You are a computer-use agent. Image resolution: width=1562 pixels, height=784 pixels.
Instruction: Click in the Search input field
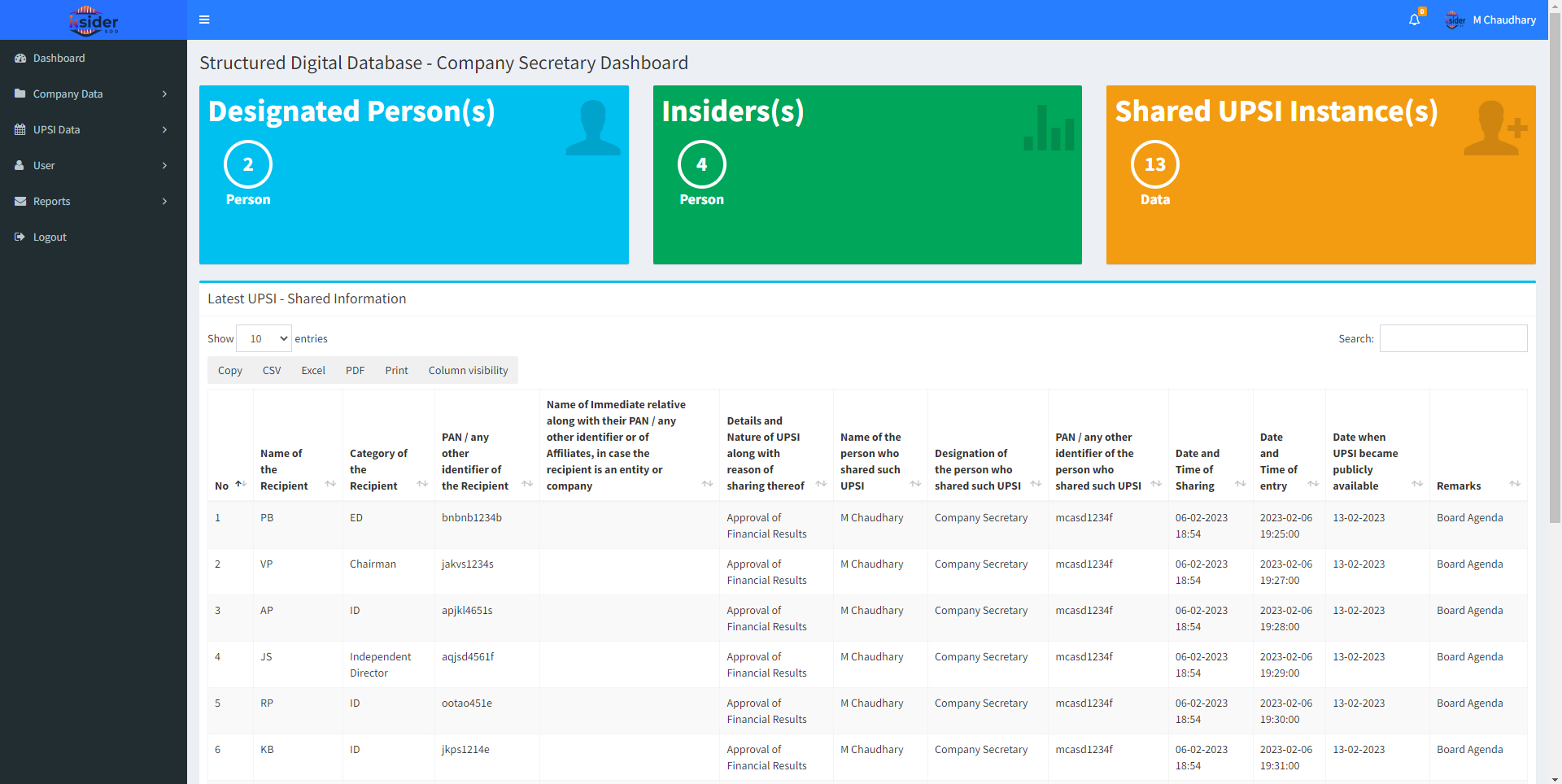(1453, 338)
